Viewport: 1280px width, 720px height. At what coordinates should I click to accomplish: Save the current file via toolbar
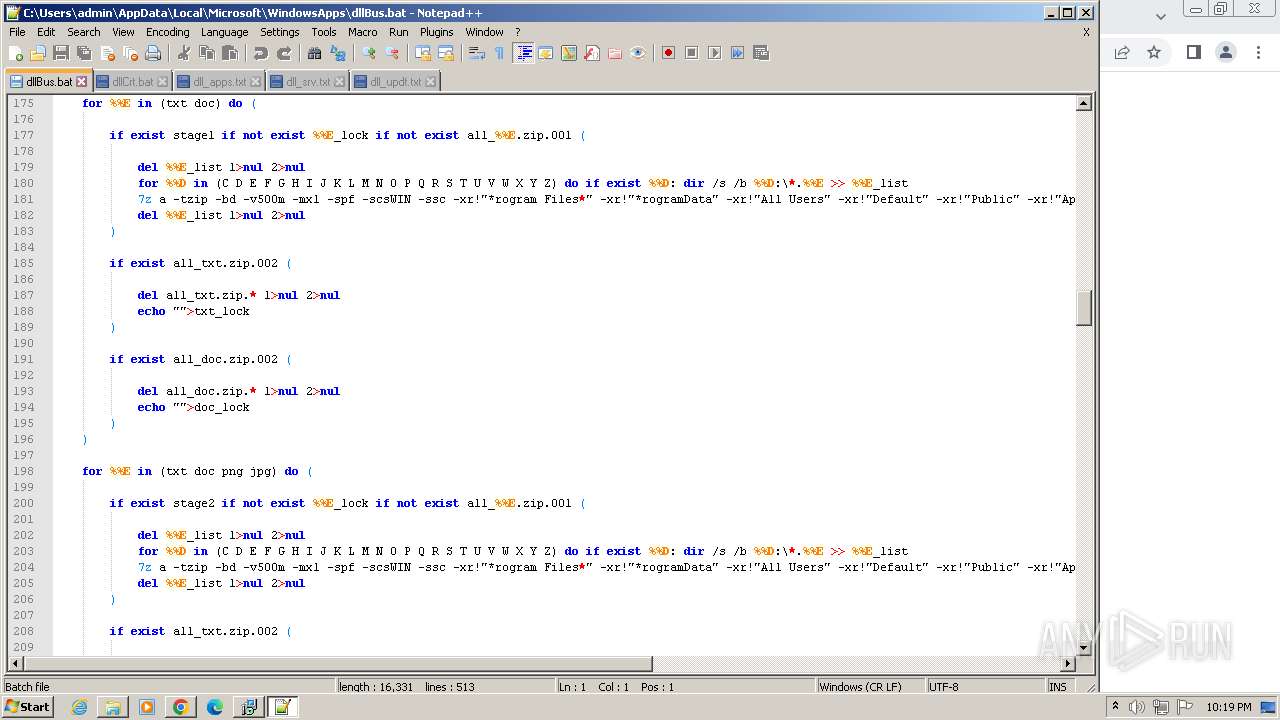tap(61, 53)
